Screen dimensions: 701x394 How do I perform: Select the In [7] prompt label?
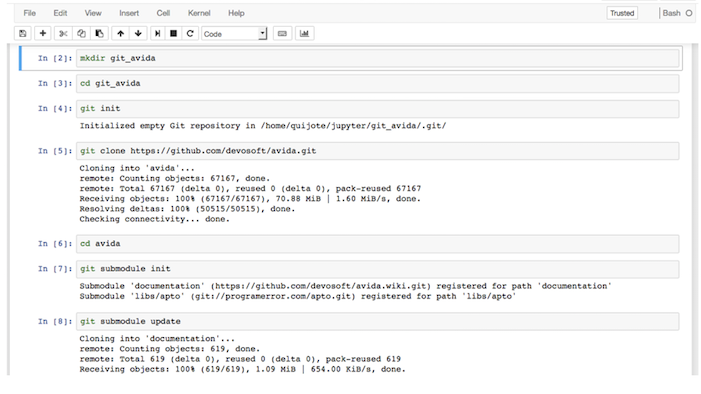[x=55, y=269]
